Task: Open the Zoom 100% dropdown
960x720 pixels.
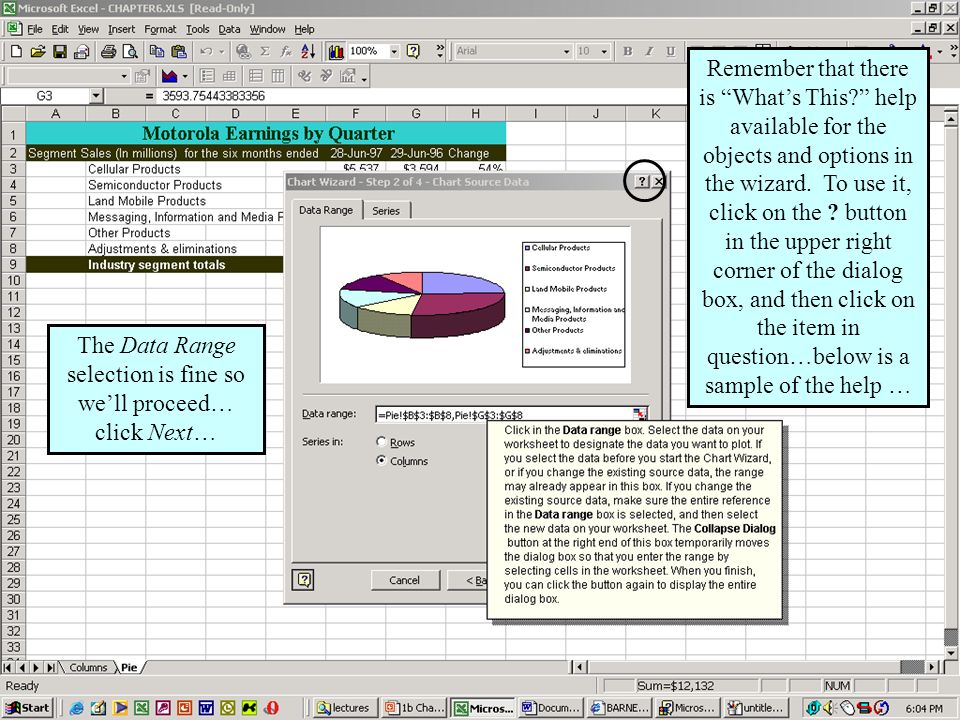Action: [x=395, y=52]
